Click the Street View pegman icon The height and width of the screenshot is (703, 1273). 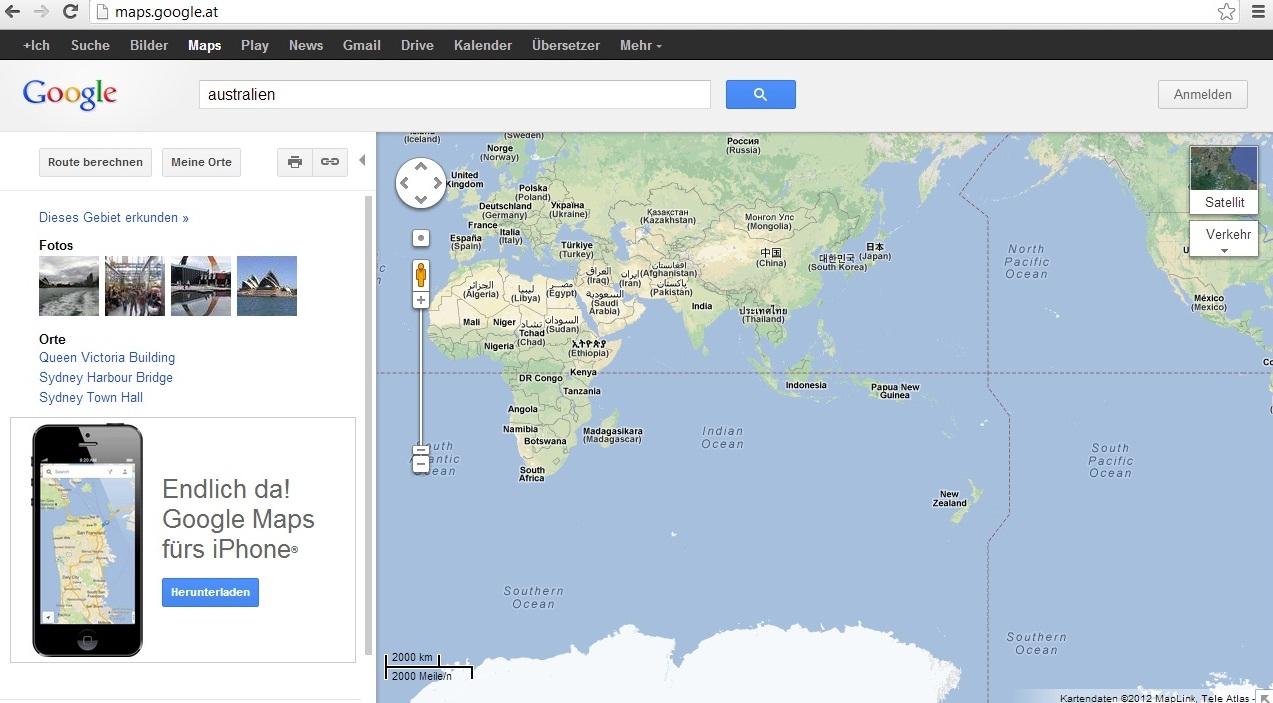(x=421, y=275)
